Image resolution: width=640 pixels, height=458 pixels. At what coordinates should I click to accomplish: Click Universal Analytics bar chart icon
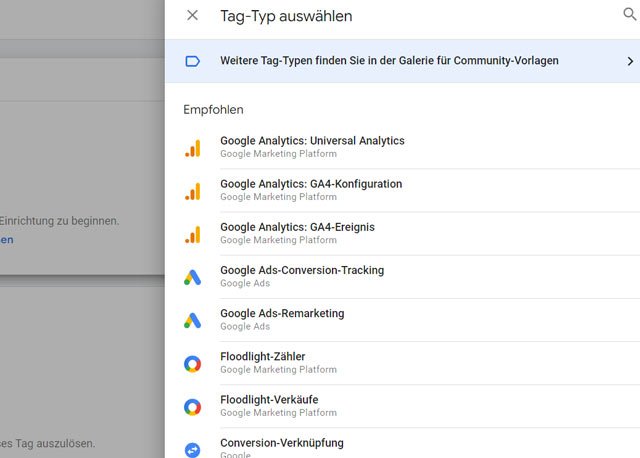(193, 148)
